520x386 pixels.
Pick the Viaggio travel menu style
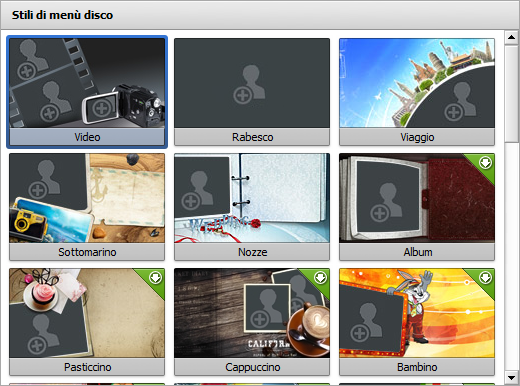pyautogui.click(x=417, y=83)
